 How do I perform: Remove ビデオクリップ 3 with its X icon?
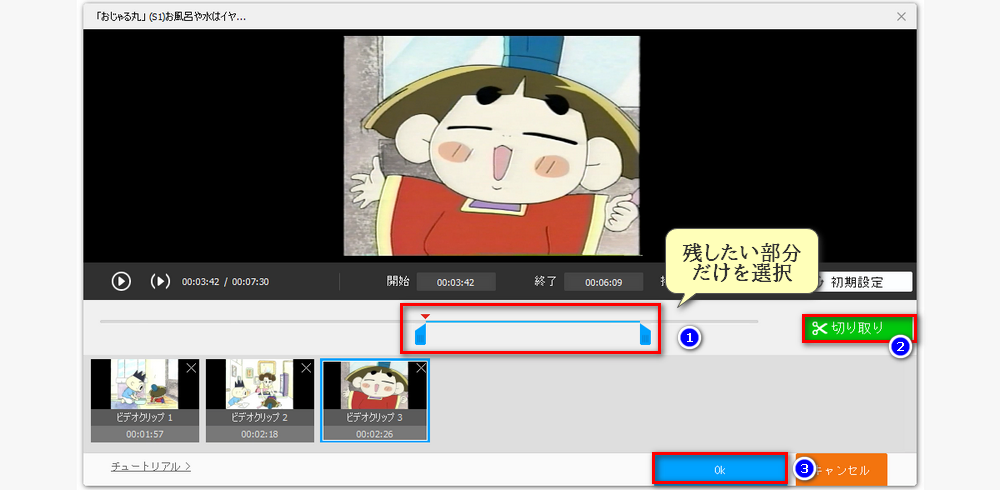pos(421,368)
